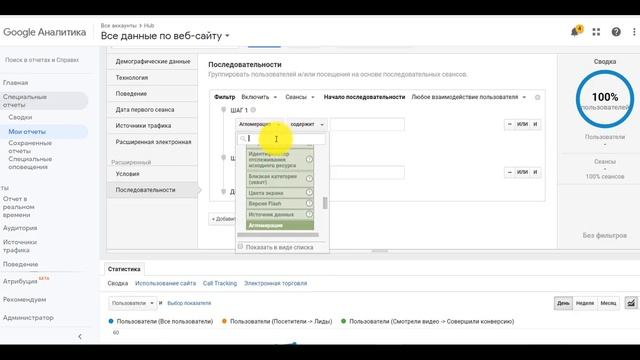Show info for Источник данных dimension
Image resolution: width=640 pixels, height=360 pixels.
pyautogui.click(x=309, y=213)
